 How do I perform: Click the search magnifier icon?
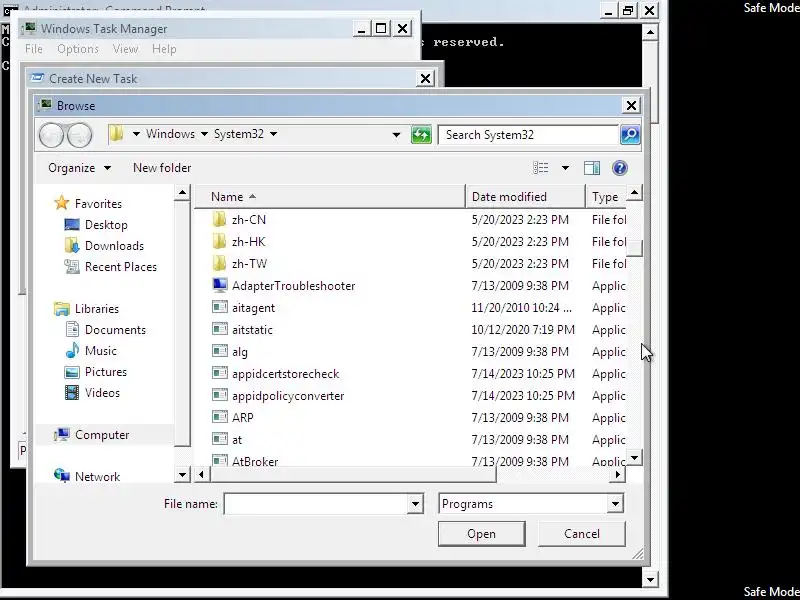pos(630,135)
